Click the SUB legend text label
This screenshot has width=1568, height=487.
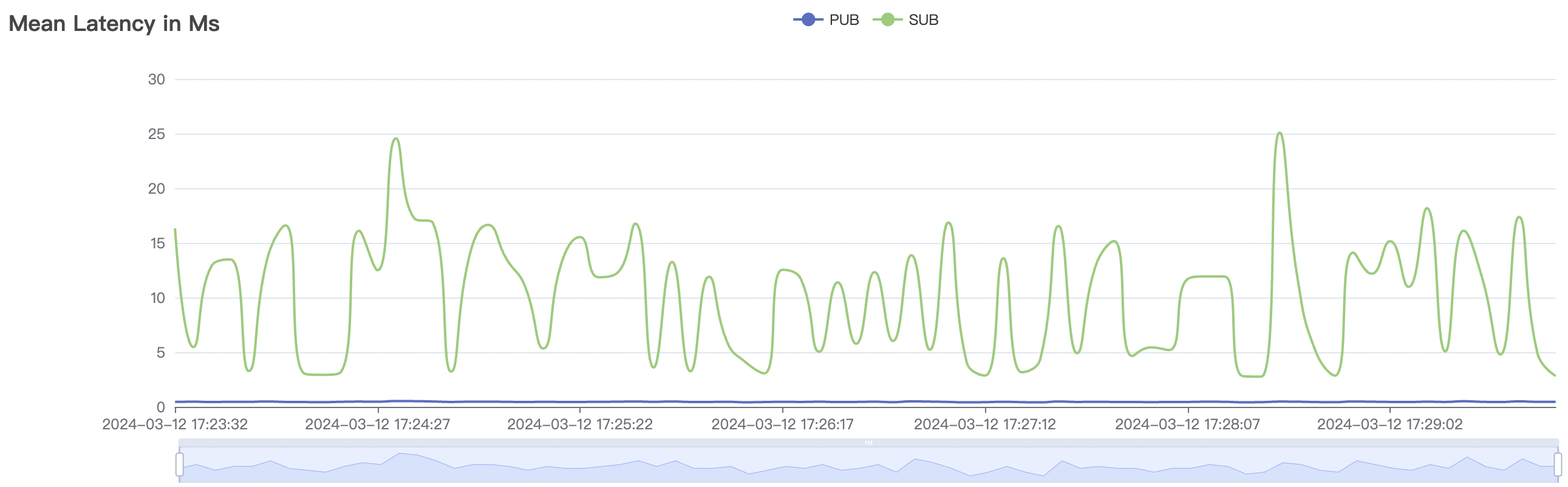923,20
